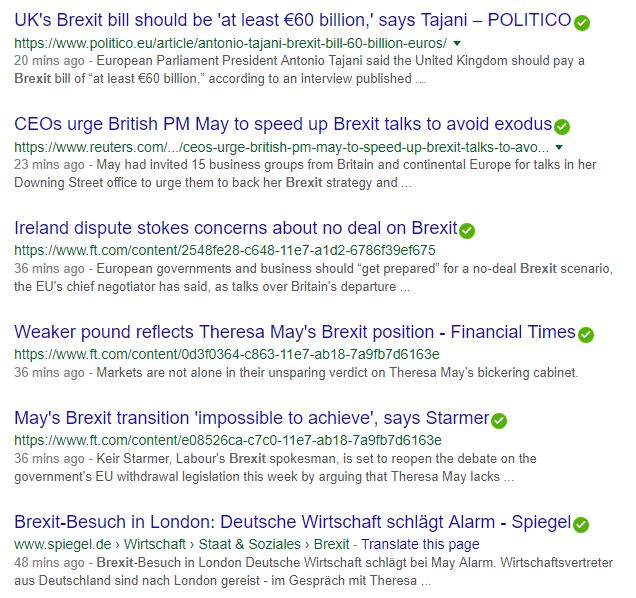Click ft.com URL starting with e08526ca
Image resolution: width=636 pixels, height=598 pixels.
coord(228,440)
